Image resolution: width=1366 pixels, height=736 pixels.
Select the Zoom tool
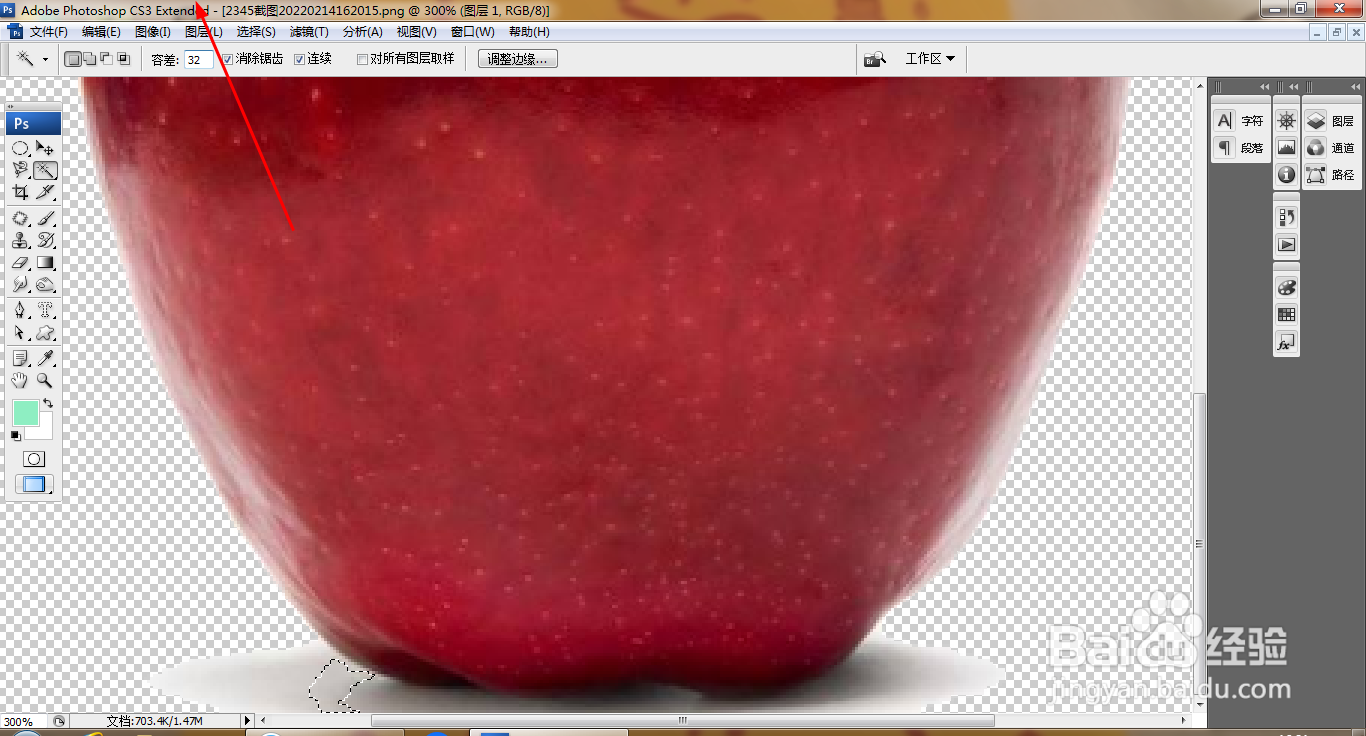pos(45,381)
